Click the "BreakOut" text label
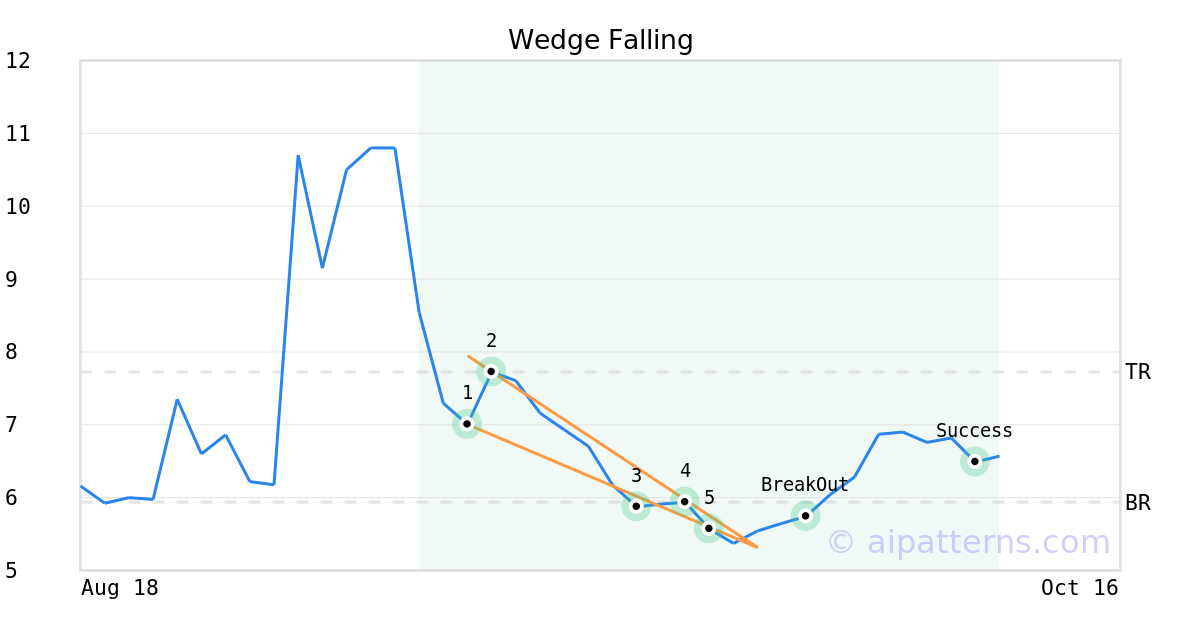The image size is (1200, 630). click(805, 485)
